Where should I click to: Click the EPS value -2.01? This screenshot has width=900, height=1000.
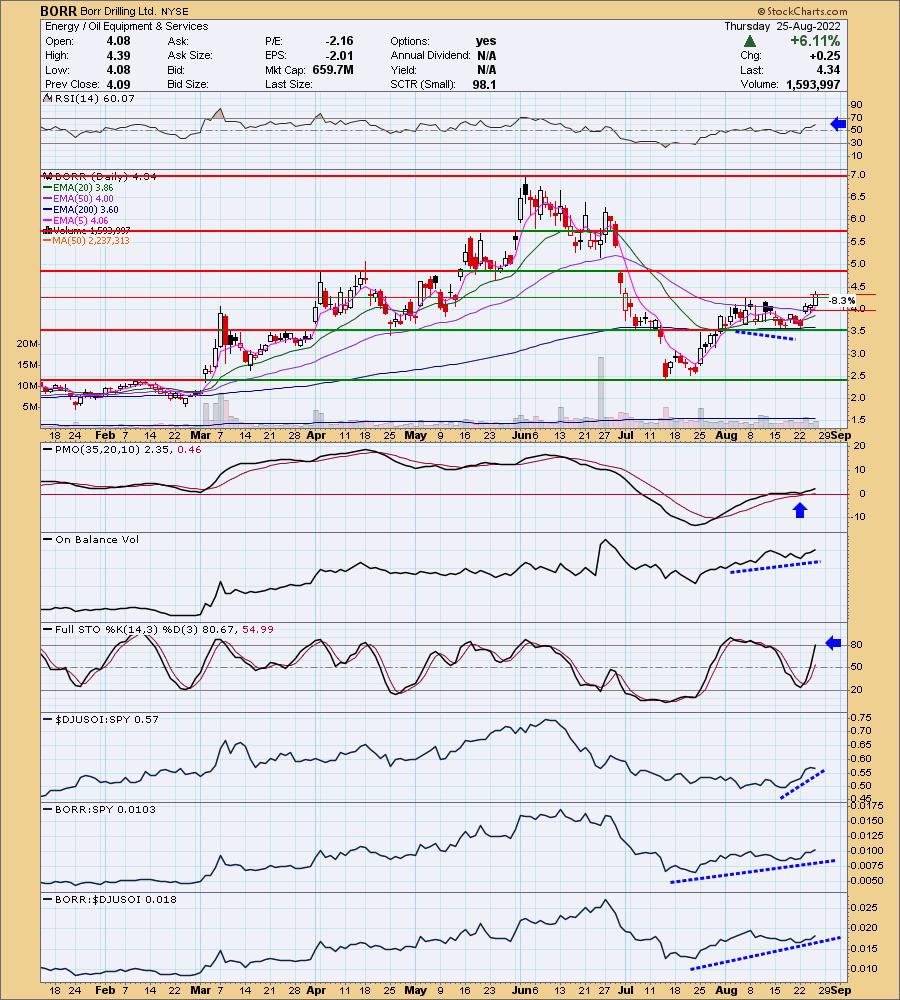point(339,55)
